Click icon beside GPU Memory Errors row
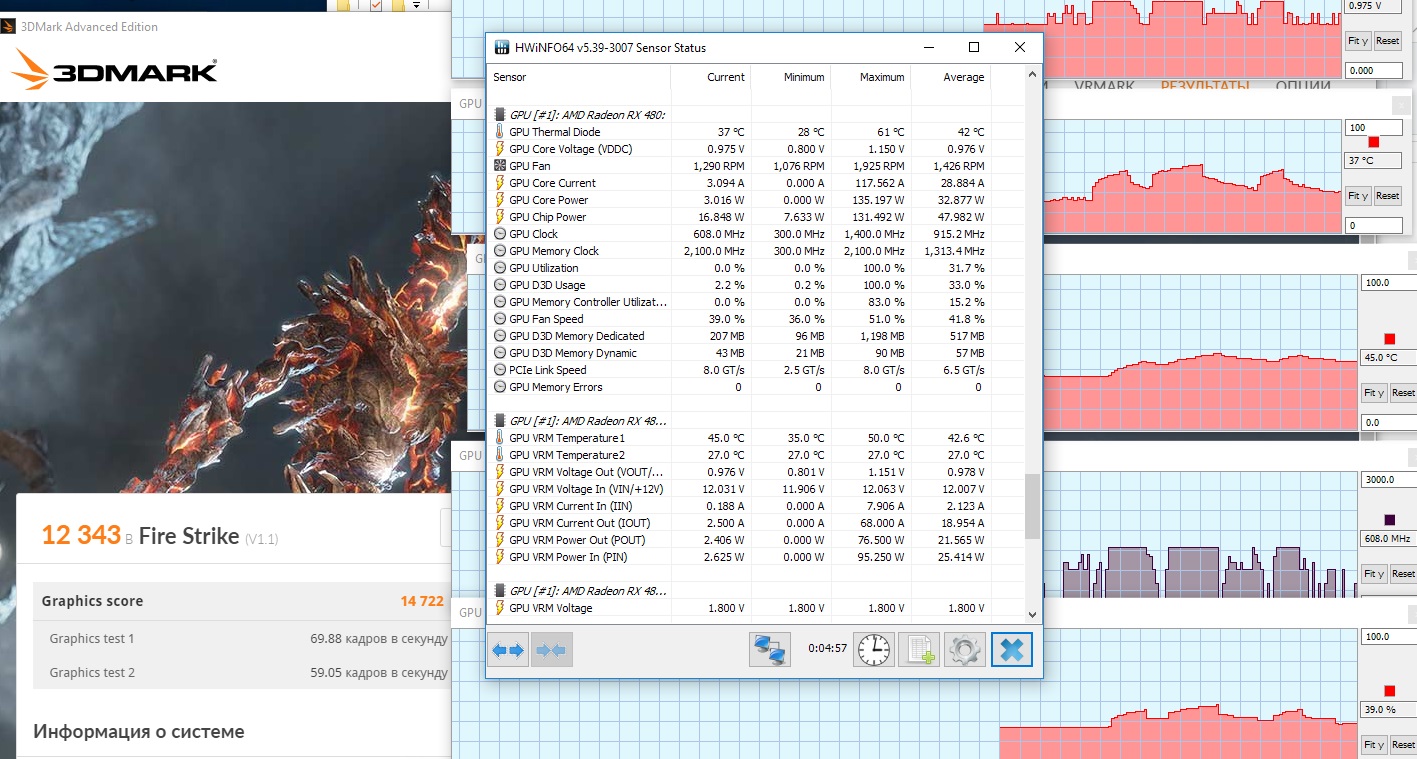This screenshot has width=1417, height=759. click(x=500, y=387)
